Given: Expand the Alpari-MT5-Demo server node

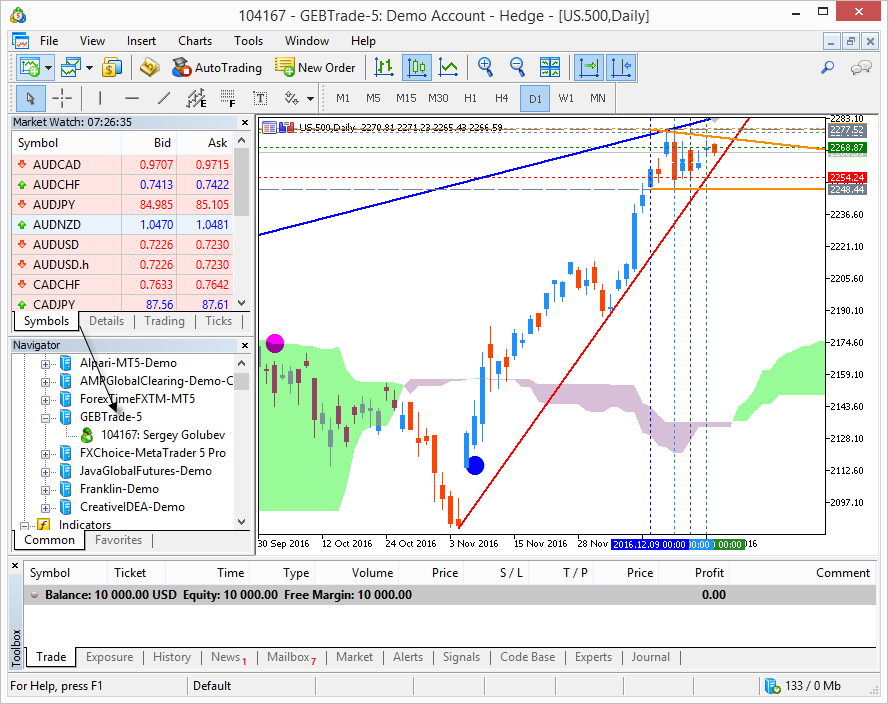Looking at the screenshot, I should tap(45, 364).
